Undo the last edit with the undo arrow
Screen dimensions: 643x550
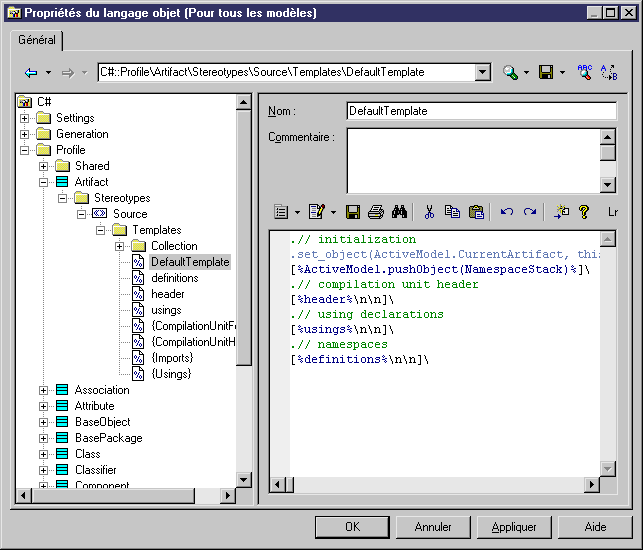(506, 212)
